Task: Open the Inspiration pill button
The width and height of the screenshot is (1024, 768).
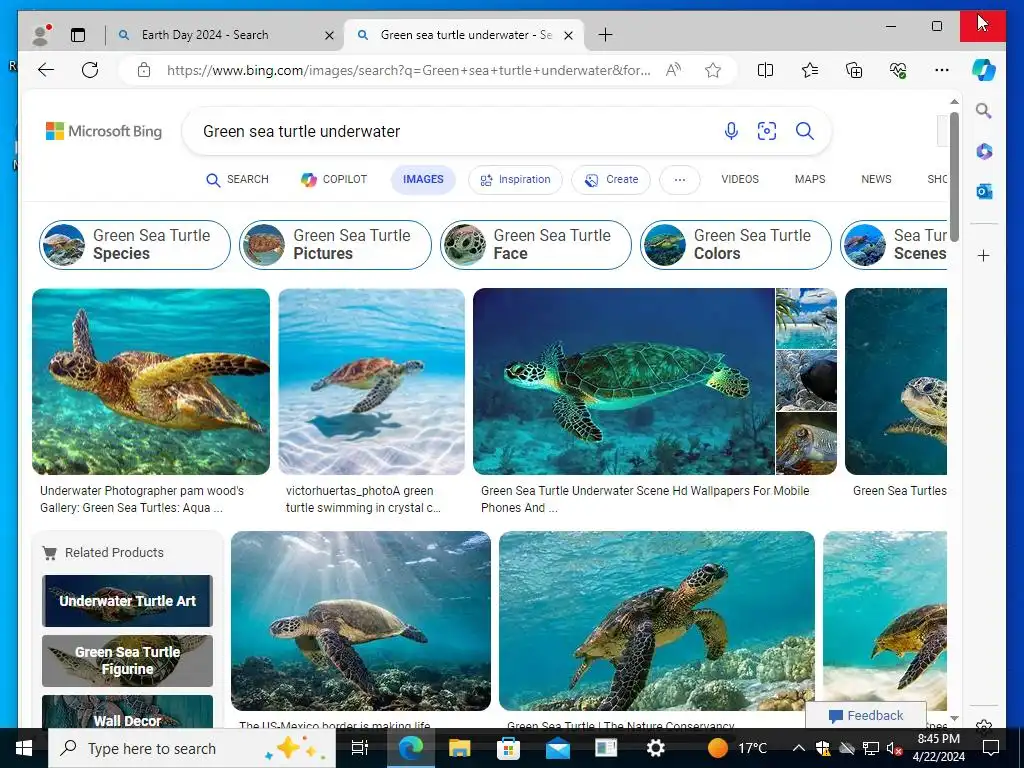Action: (515, 180)
